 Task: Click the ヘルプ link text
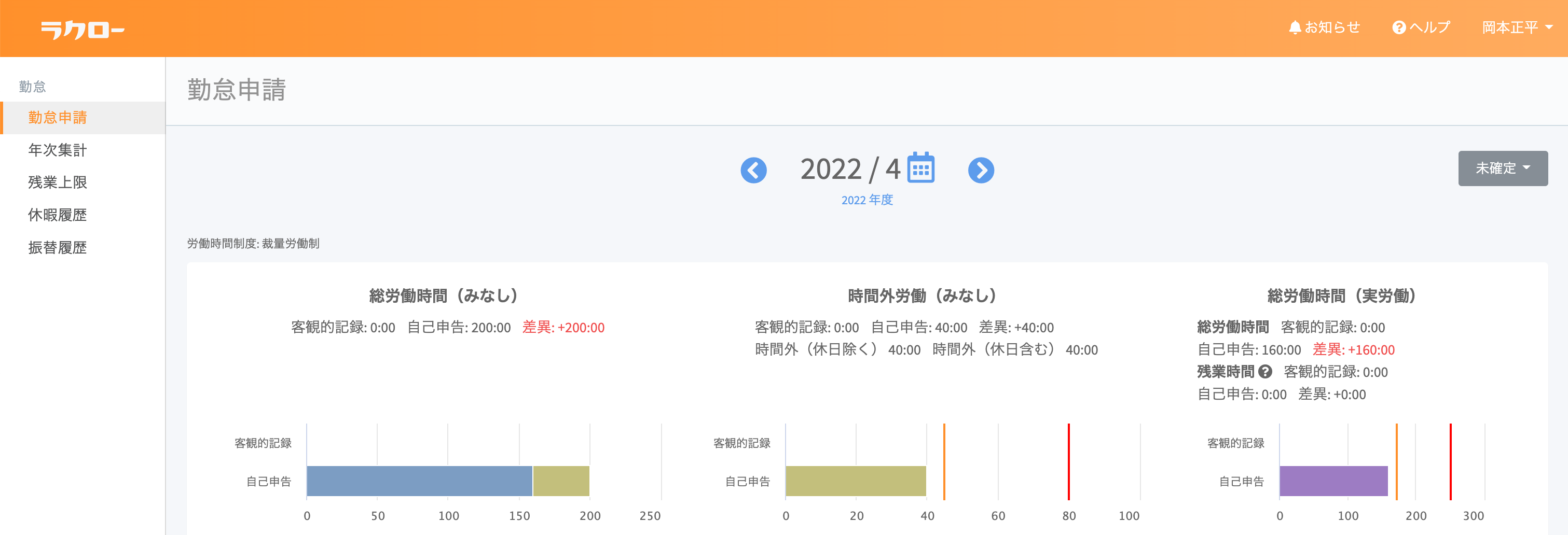pyautogui.click(x=1431, y=28)
